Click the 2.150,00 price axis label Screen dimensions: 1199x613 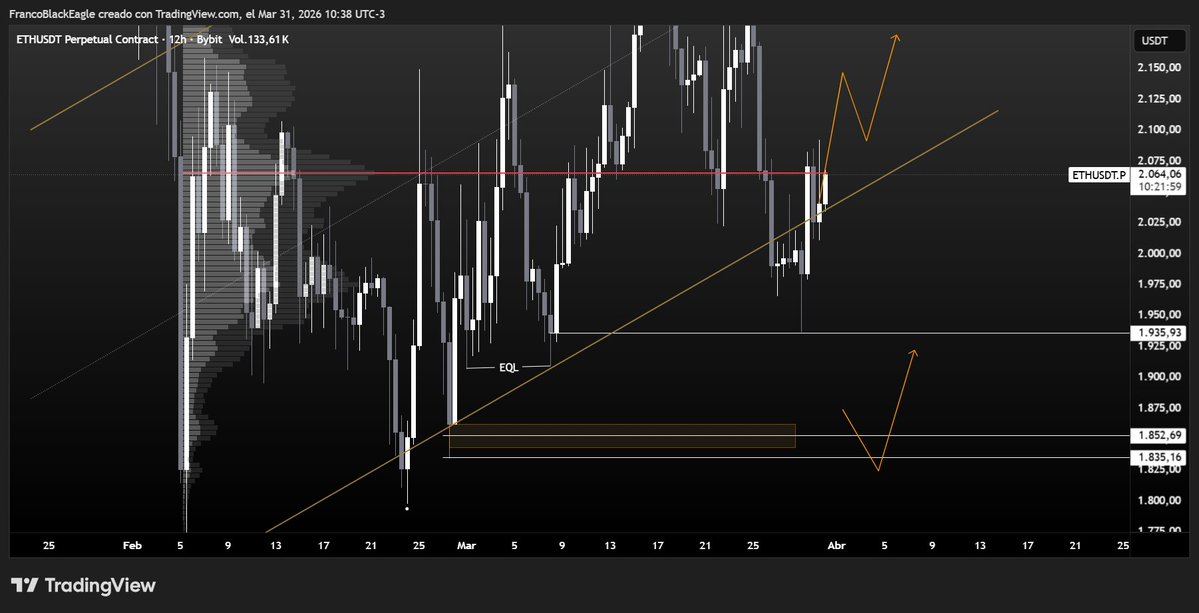1159,69
